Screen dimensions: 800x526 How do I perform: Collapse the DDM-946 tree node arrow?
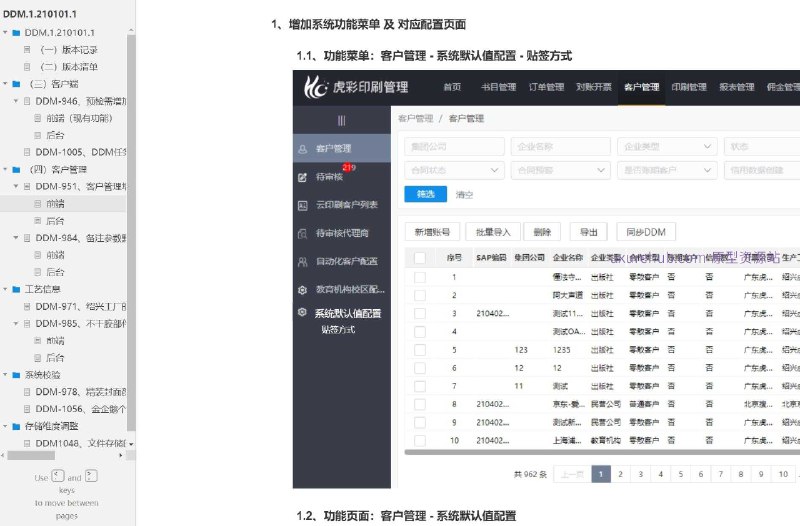tap(16, 101)
